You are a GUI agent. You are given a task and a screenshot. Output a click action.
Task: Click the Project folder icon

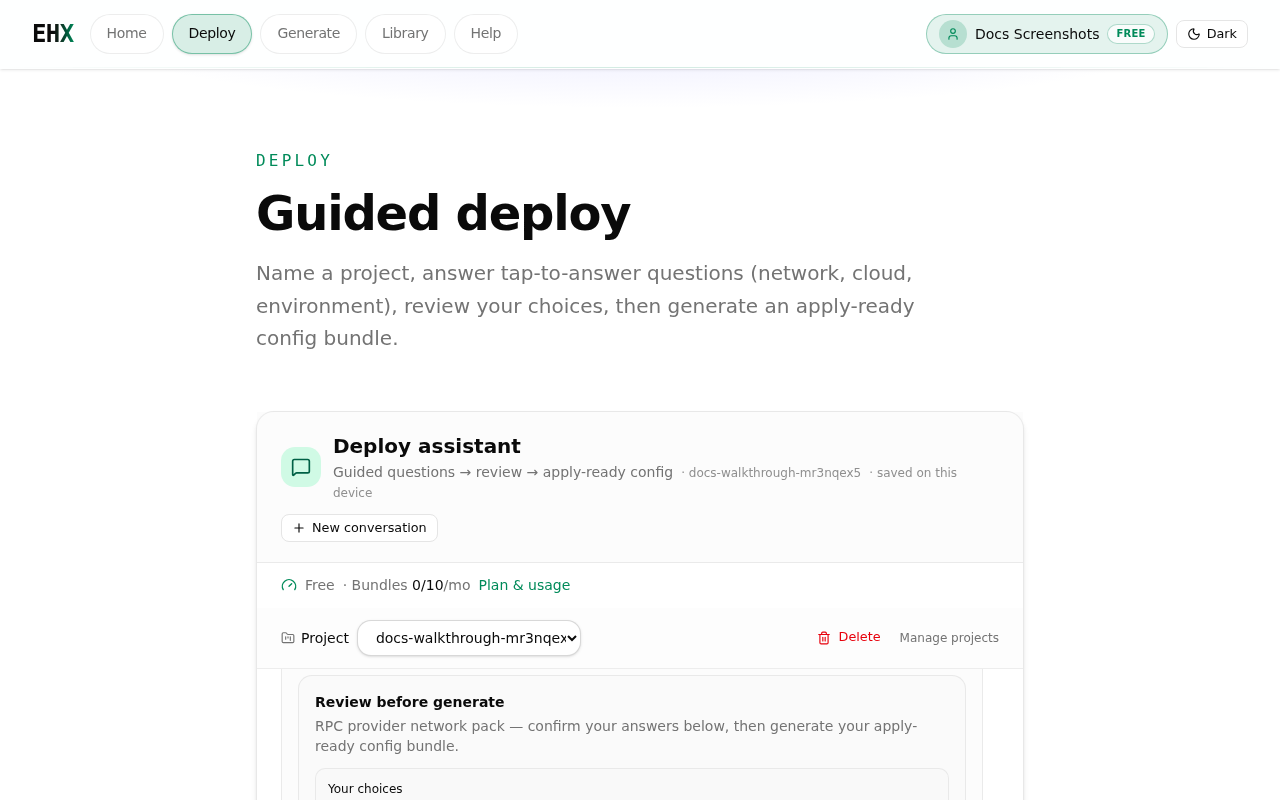(x=288, y=638)
